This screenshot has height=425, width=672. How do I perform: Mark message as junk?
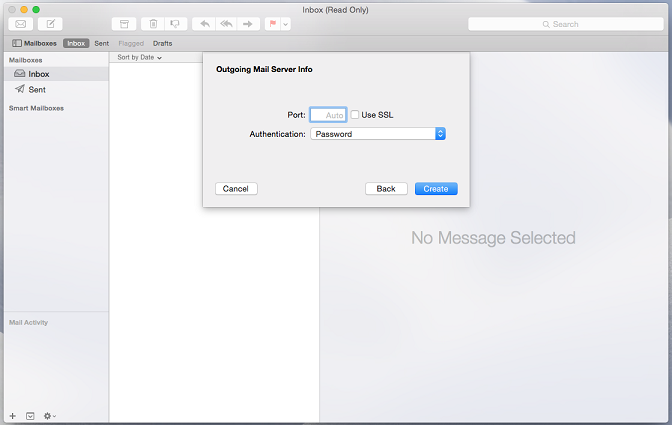tap(175, 23)
